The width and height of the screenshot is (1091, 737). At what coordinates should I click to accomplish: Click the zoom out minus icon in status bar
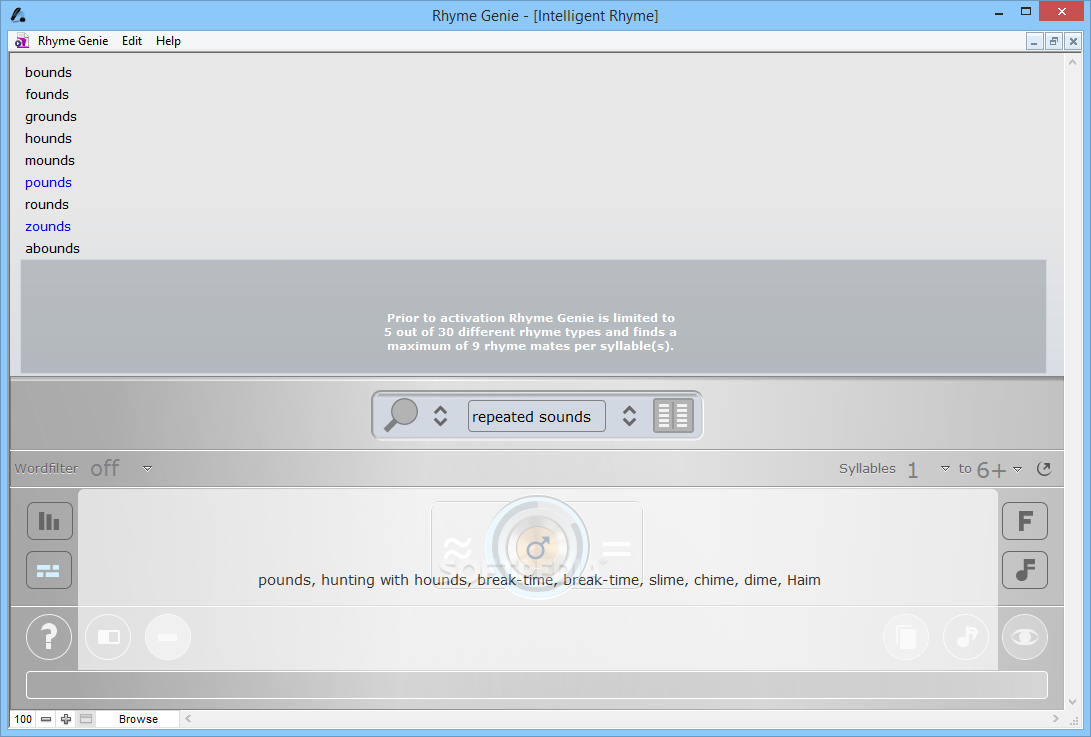pos(46,719)
